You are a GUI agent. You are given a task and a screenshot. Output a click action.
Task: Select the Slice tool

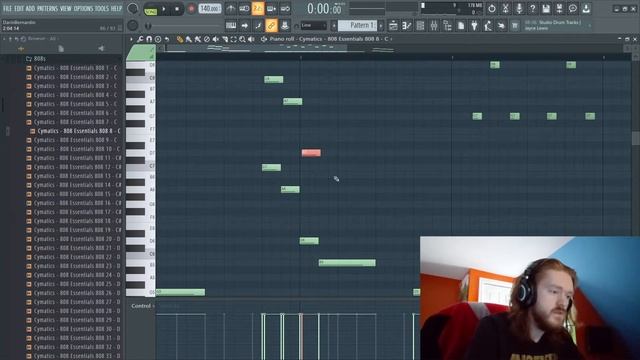tap(224, 39)
